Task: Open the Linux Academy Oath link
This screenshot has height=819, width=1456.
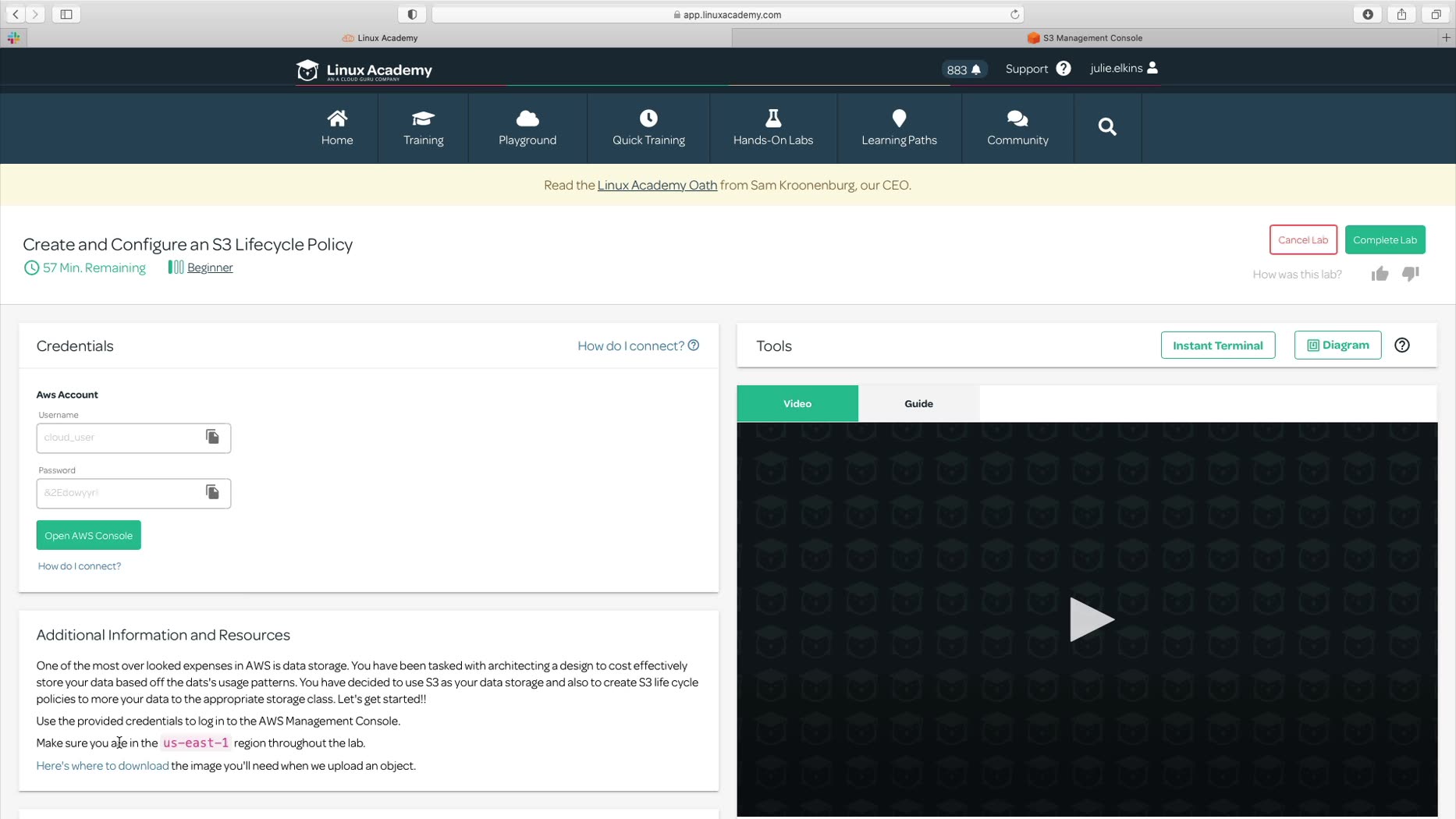Action: point(657,185)
